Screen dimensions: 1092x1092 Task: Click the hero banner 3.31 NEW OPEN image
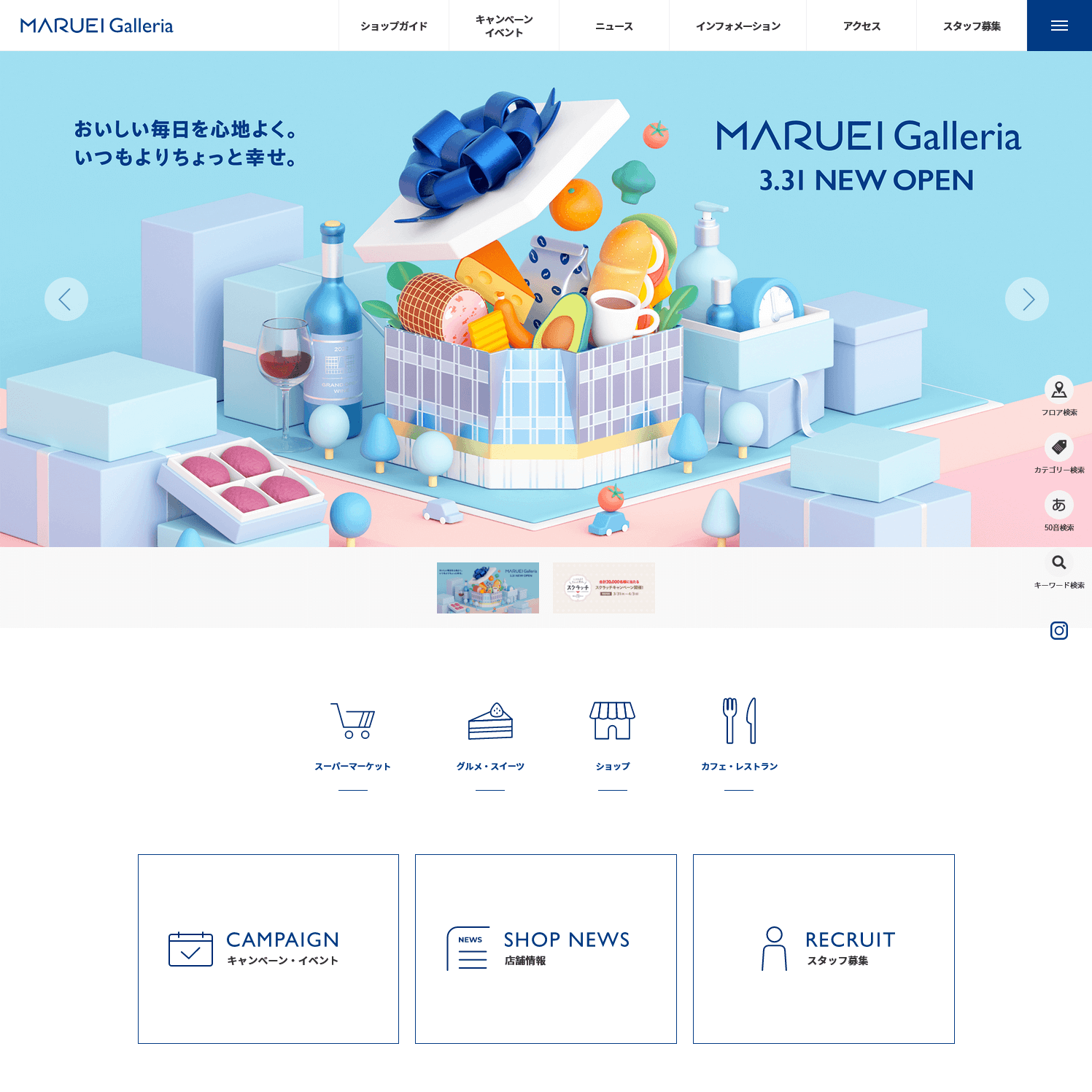click(546, 299)
